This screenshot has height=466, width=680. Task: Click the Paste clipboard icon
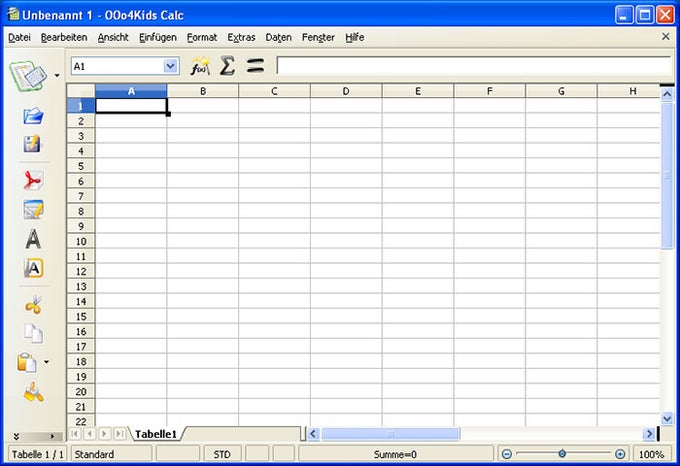[x=27, y=362]
